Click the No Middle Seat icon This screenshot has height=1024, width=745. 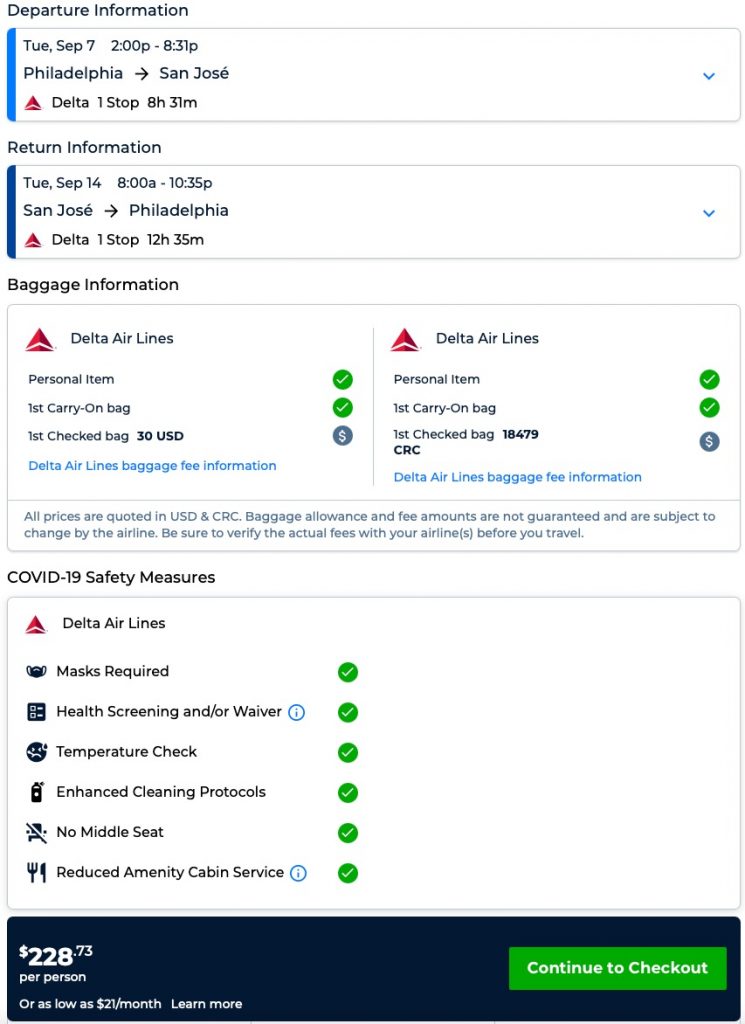pos(37,832)
